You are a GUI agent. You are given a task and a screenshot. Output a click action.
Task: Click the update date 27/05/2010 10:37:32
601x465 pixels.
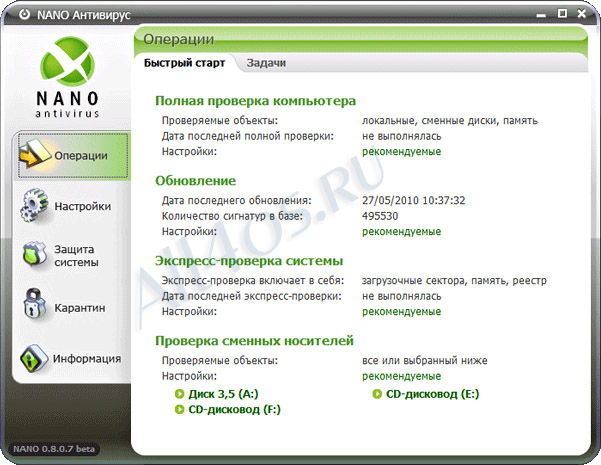coord(413,200)
